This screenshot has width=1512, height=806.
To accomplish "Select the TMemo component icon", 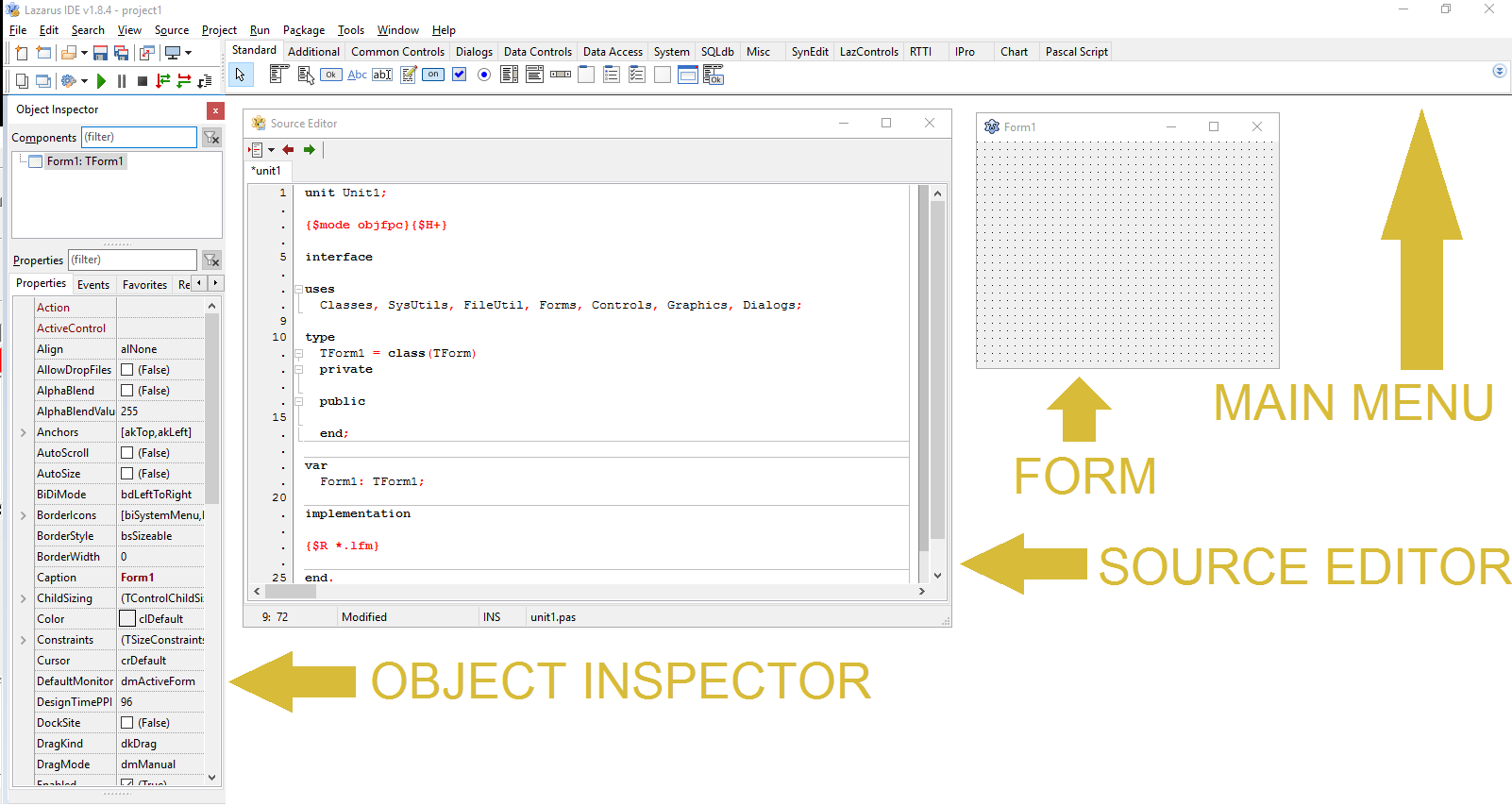I will (409, 75).
